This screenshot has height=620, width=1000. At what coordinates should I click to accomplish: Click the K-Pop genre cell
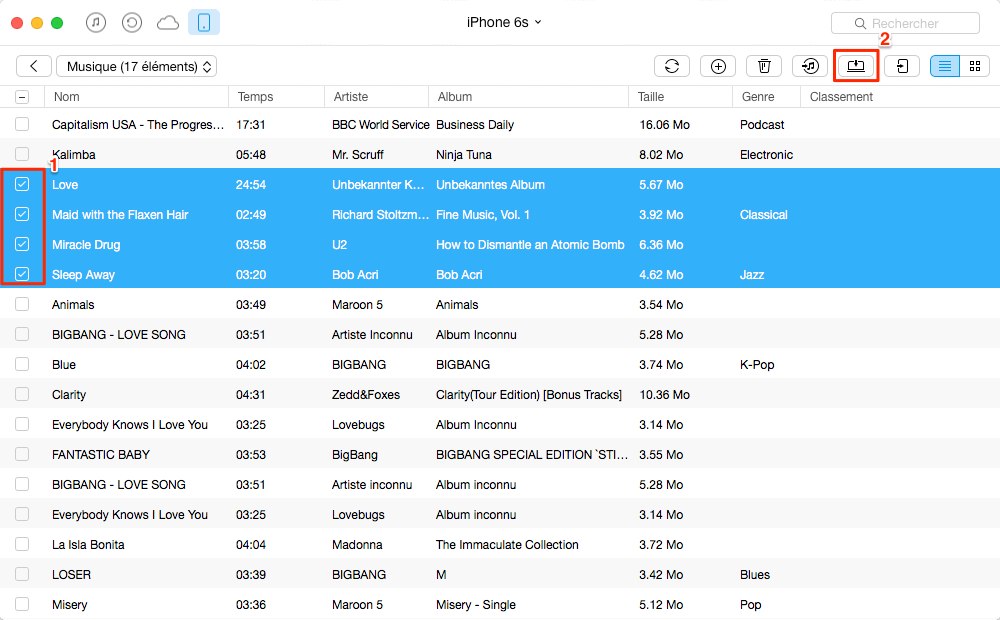click(x=757, y=365)
